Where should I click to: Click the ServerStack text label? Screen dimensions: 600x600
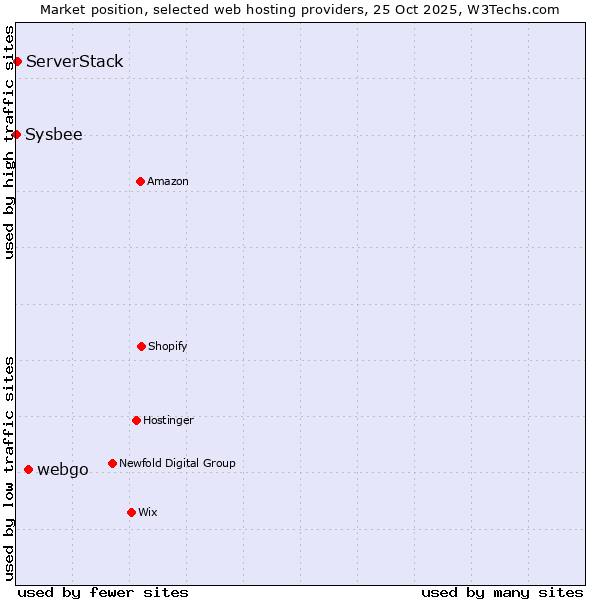tap(75, 62)
